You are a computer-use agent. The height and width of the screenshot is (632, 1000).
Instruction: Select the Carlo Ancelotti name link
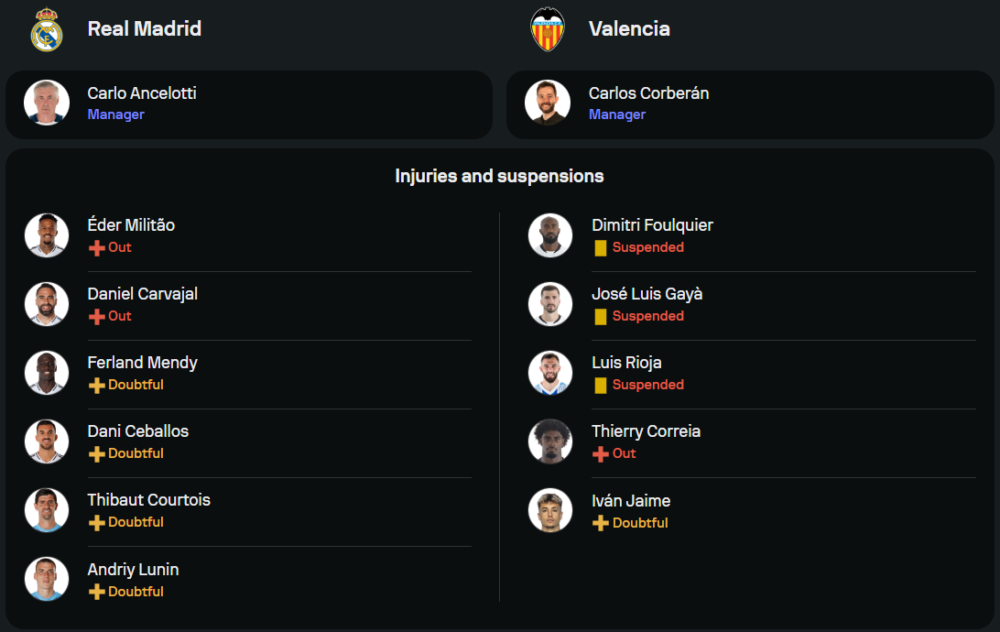[142, 93]
